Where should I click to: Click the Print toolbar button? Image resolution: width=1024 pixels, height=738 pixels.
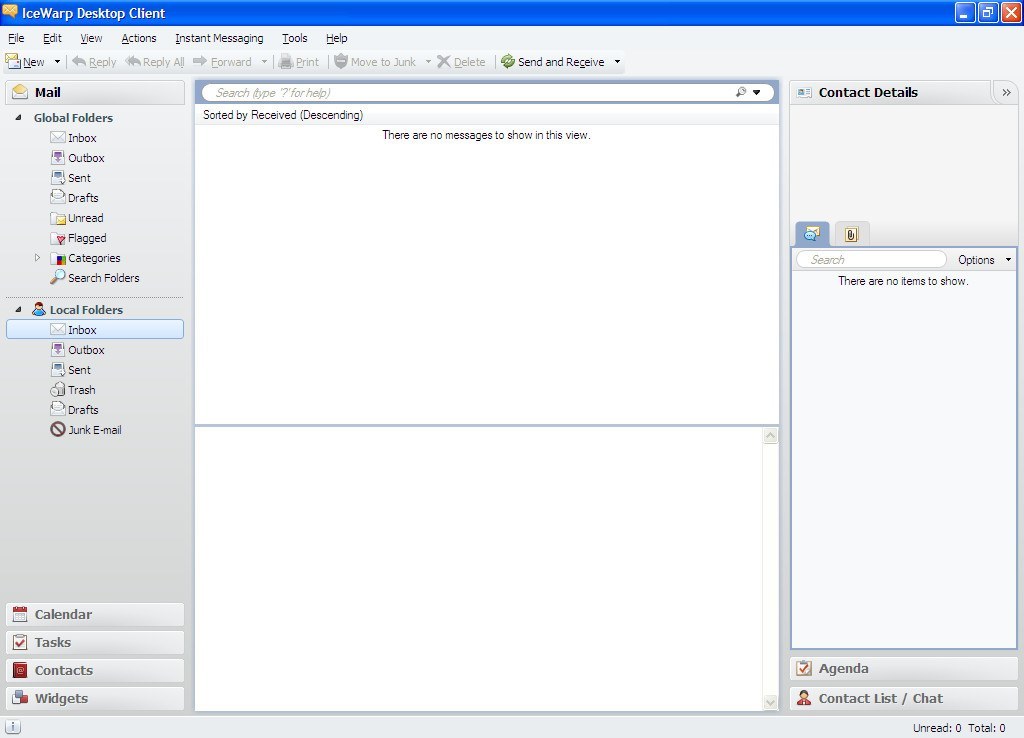[299, 62]
